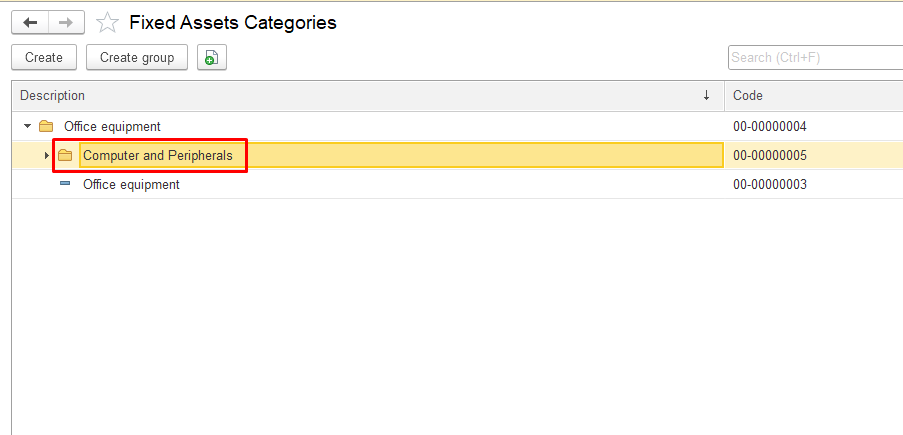Click the dash icon of Office equipment item

pyautogui.click(x=65, y=184)
